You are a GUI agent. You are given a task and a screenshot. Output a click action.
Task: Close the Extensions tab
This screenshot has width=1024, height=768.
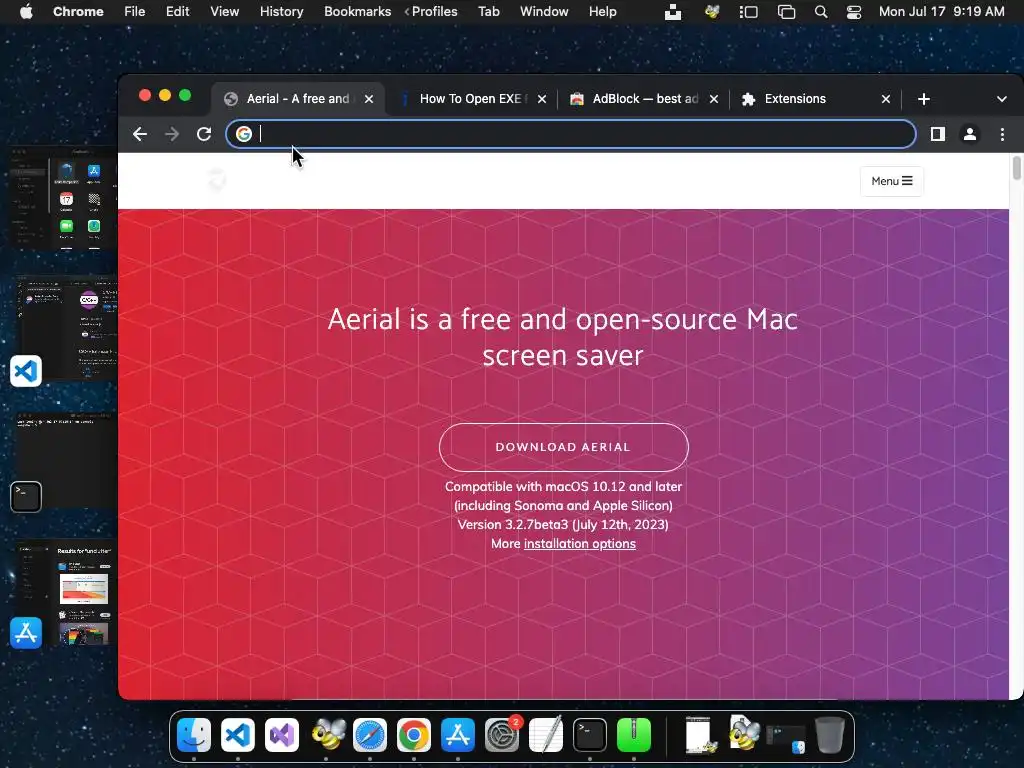click(x=886, y=99)
